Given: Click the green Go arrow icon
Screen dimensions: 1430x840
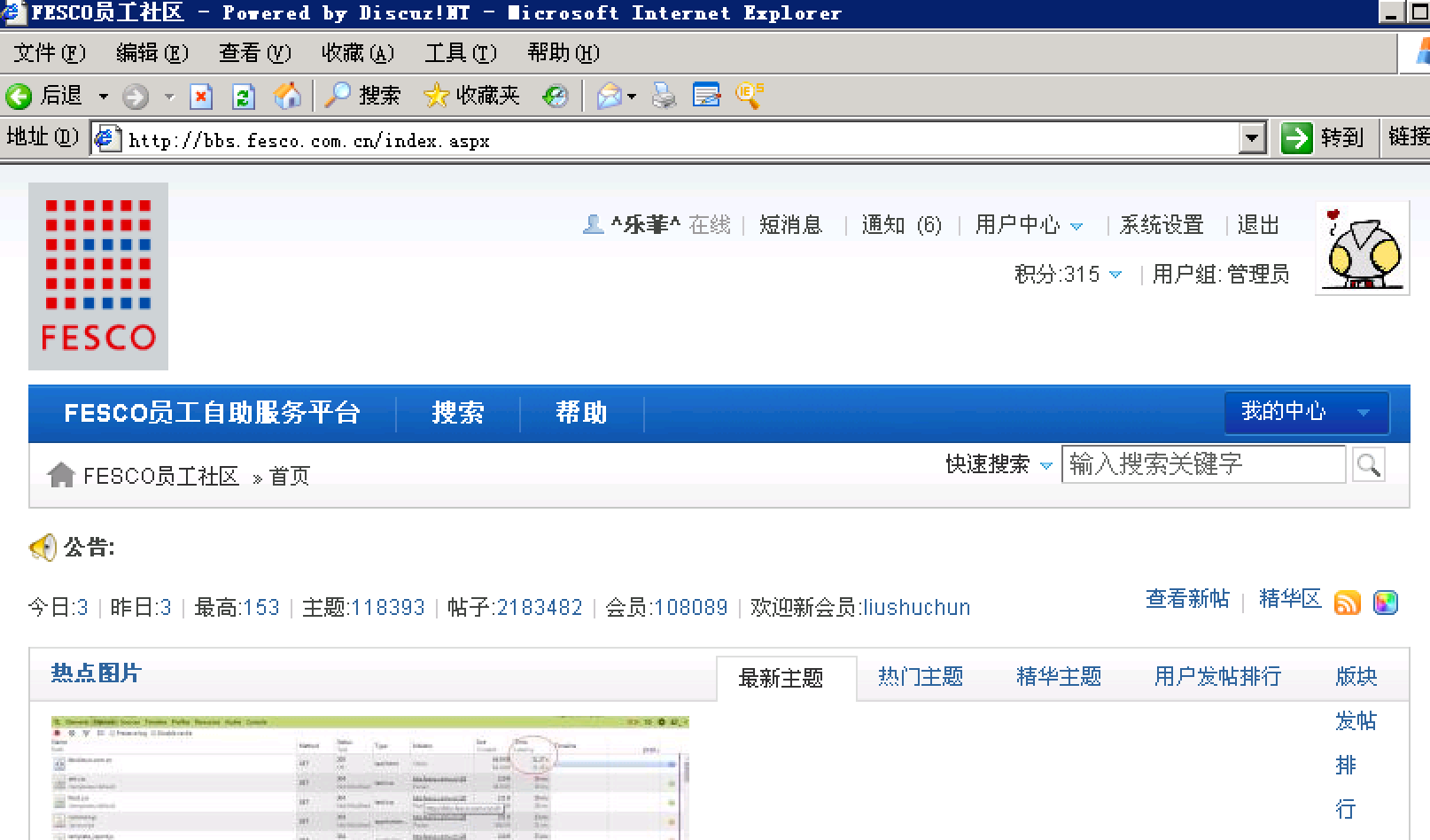Looking at the screenshot, I should 1296,137.
